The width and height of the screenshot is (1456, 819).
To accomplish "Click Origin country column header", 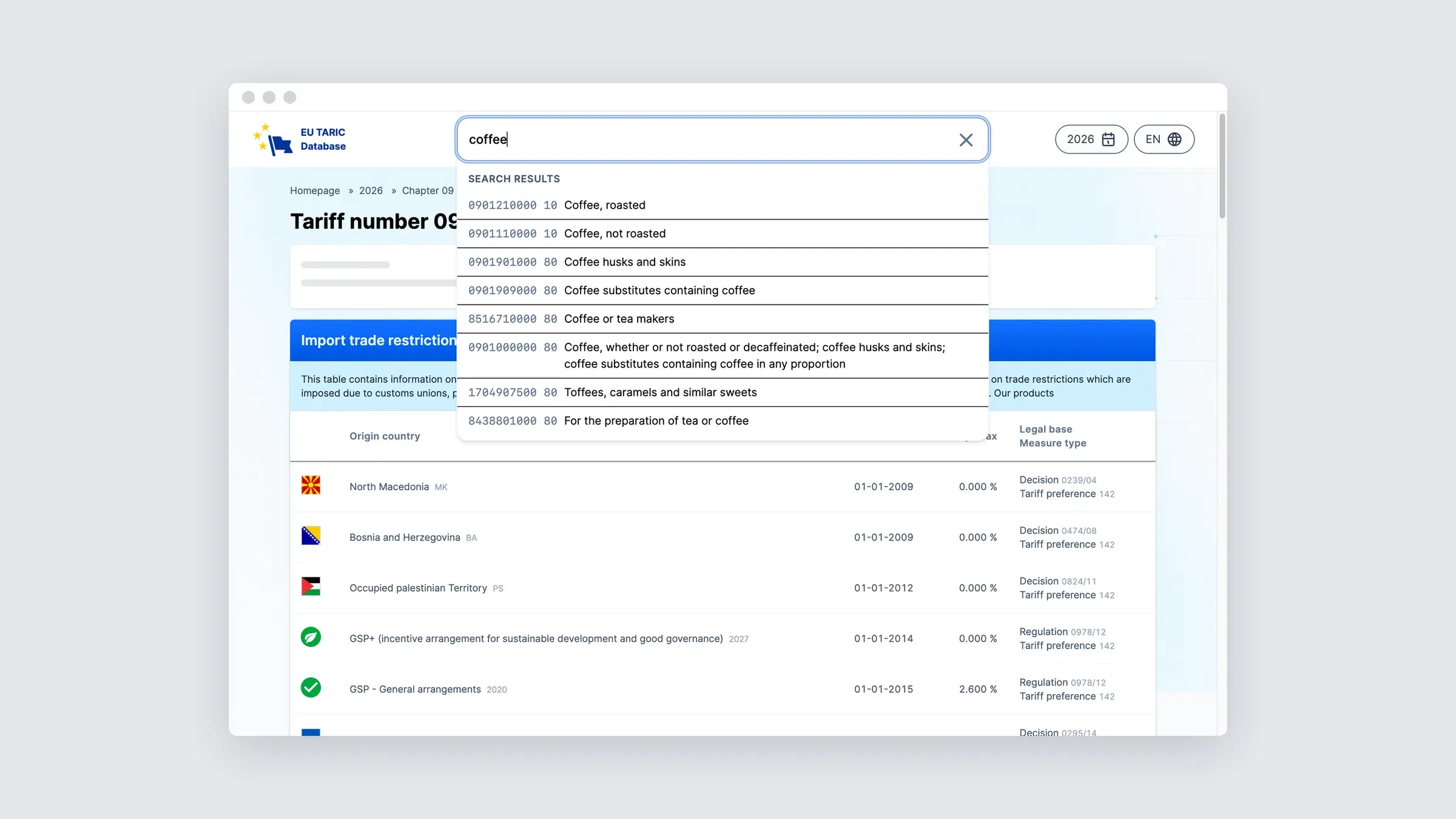I will (385, 436).
